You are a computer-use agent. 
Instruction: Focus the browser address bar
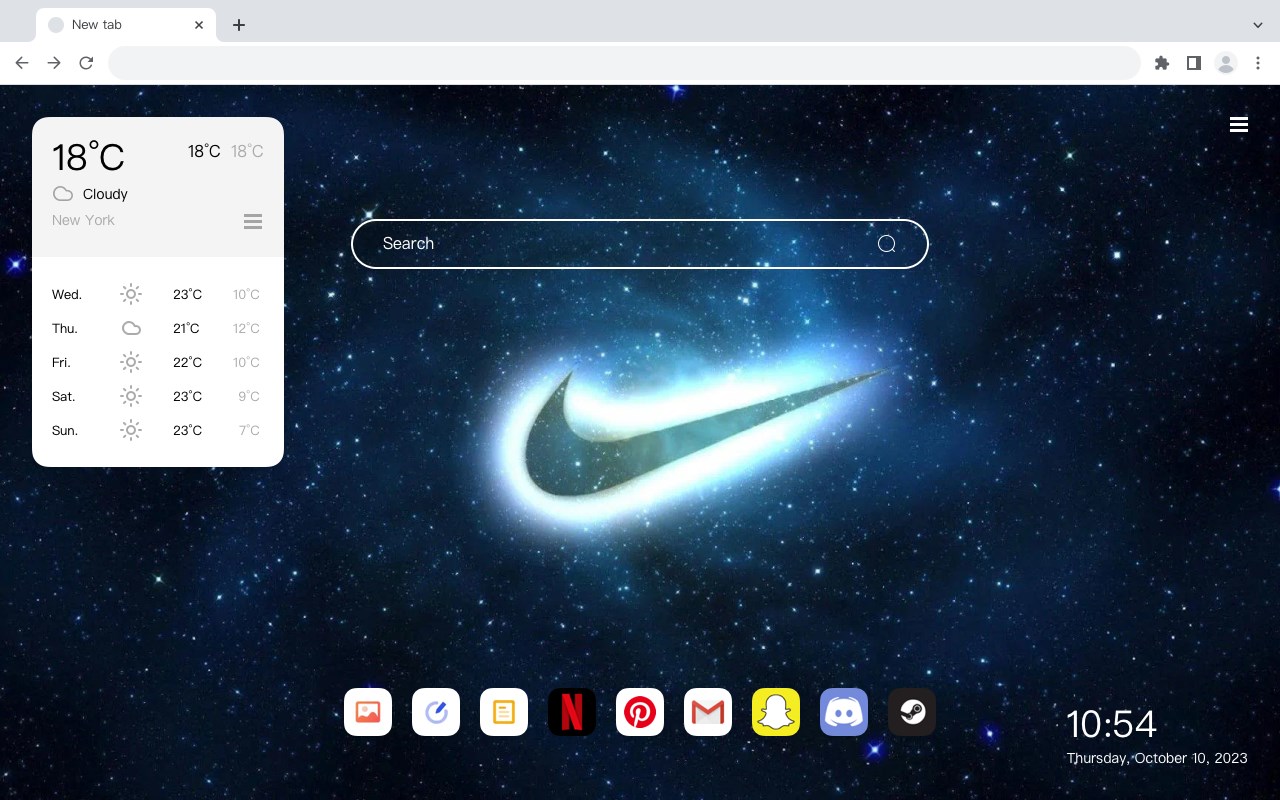(x=624, y=63)
